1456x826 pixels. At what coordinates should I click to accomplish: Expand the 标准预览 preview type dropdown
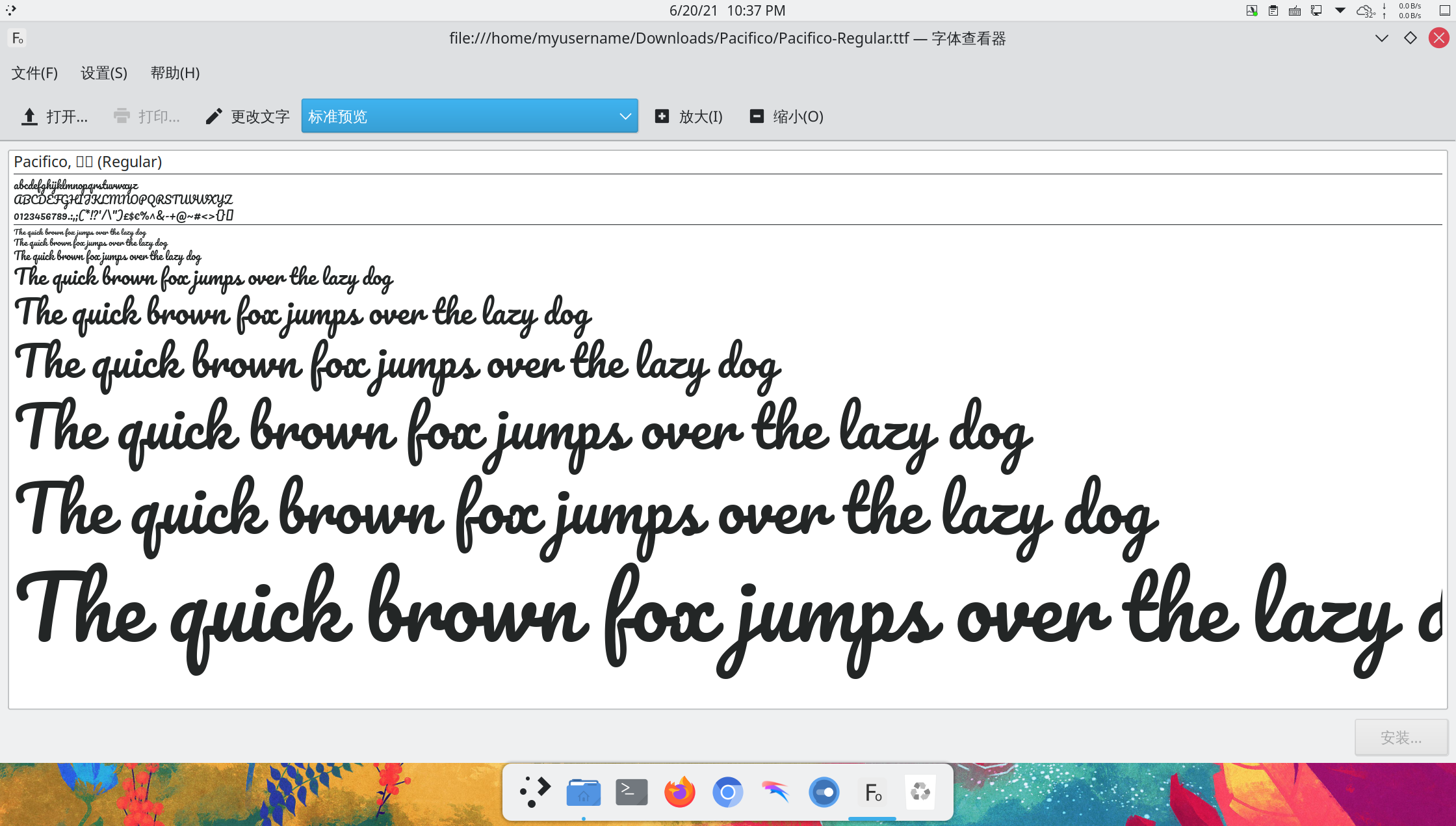(x=469, y=116)
